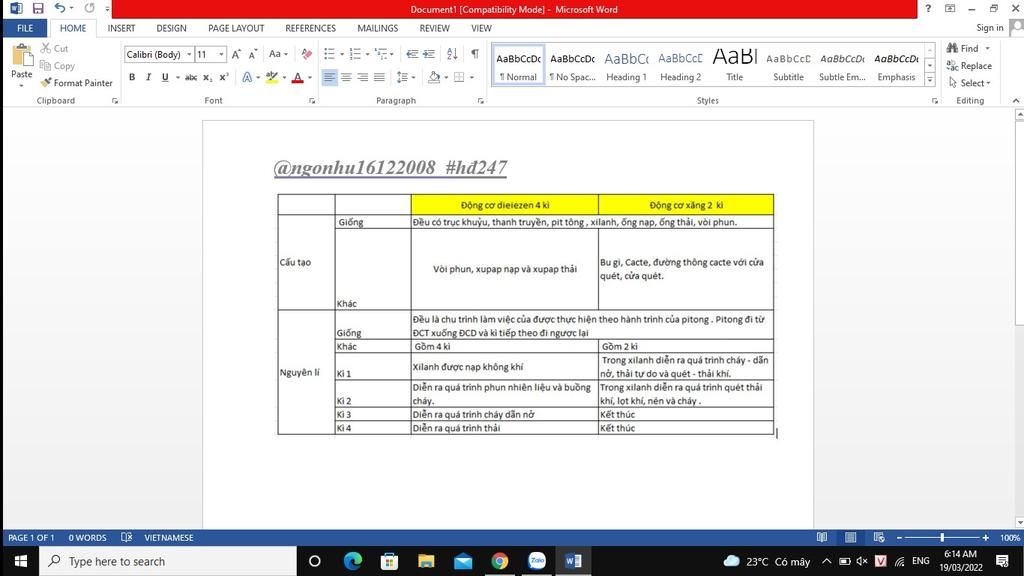
Task: Align text to the right
Action: pyautogui.click(x=362, y=77)
